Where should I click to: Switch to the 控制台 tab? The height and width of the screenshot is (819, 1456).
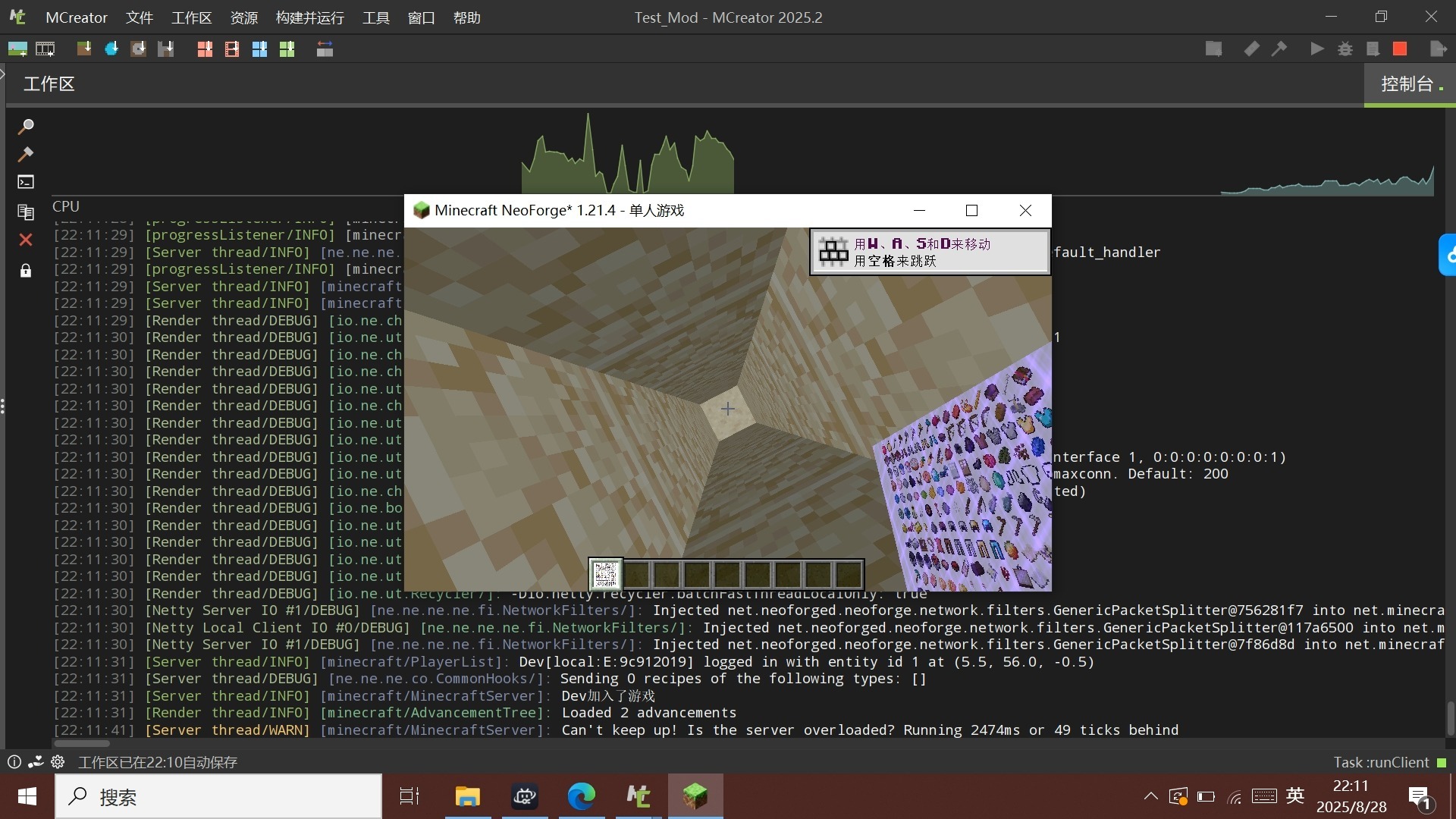pyautogui.click(x=1410, y=83)
